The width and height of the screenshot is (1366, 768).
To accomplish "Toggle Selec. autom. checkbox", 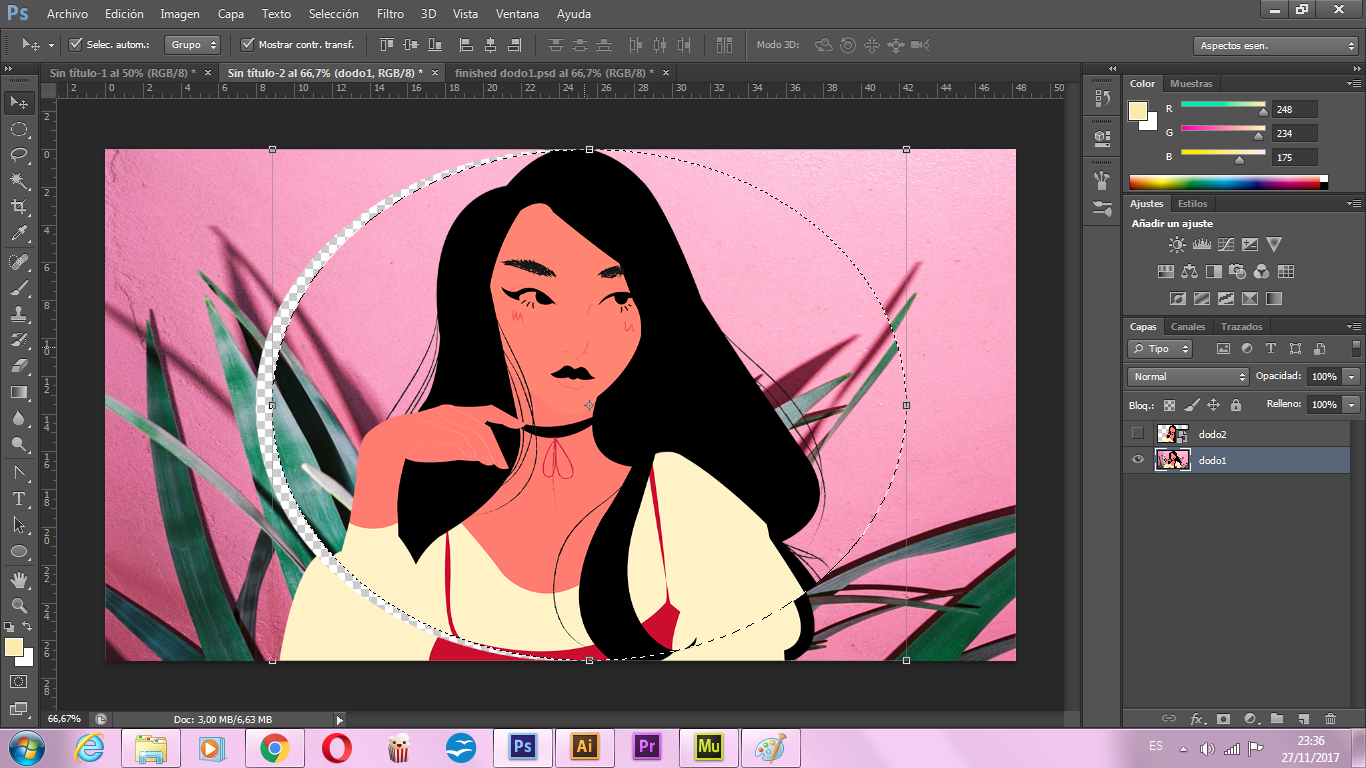I will (76, 44).
